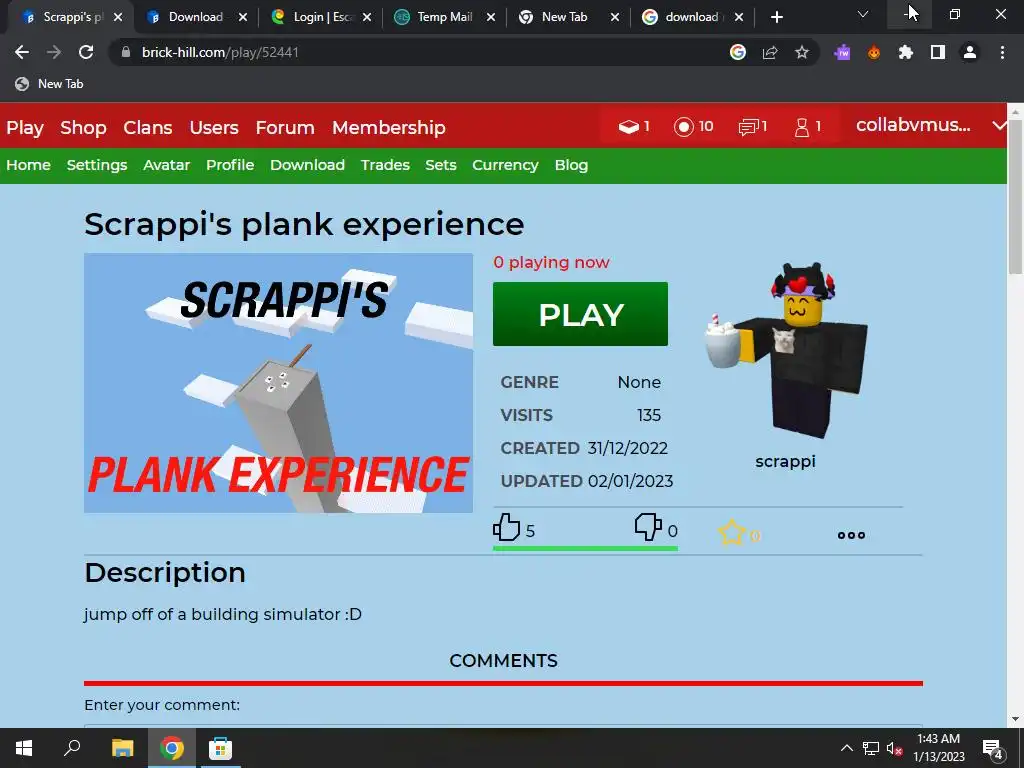Click the share page icon

coord(770,52)
